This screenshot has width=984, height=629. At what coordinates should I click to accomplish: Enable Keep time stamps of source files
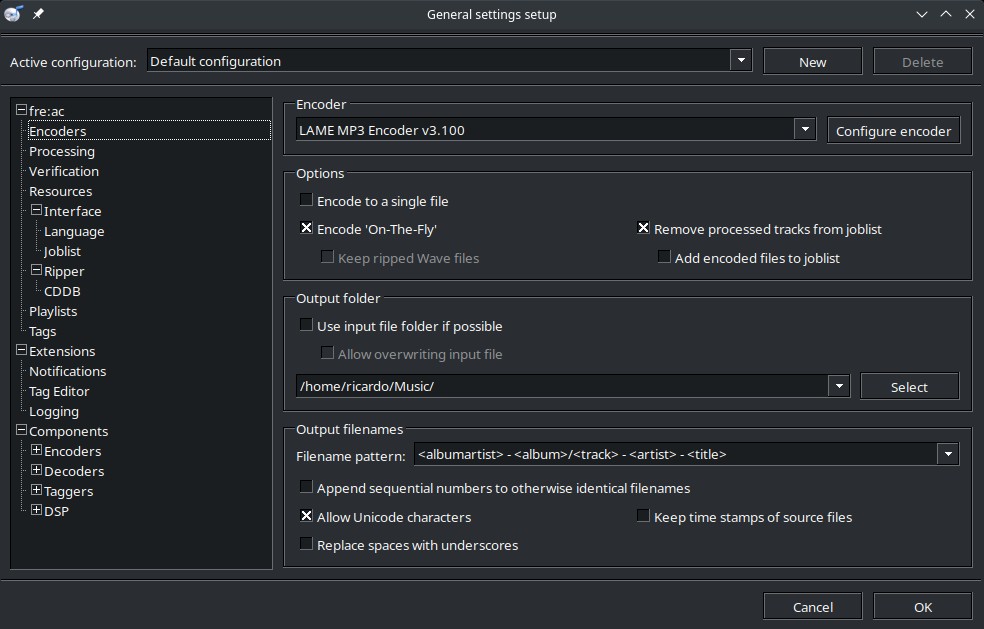643,516
